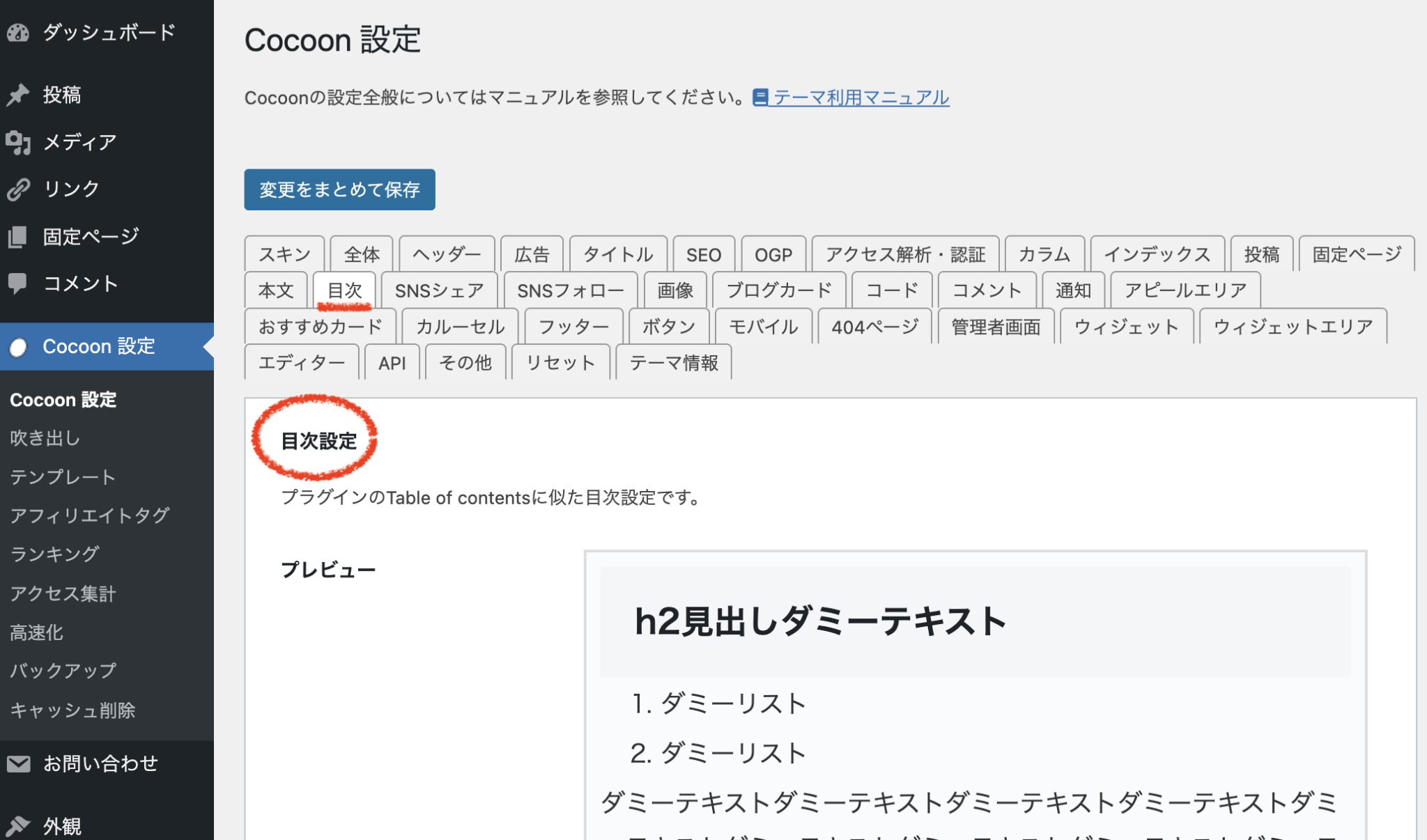The width and height of the screenshot is (1427, 840).
Task: Select the 投稿 pushpin icon
Action: [x=19, y=94]
